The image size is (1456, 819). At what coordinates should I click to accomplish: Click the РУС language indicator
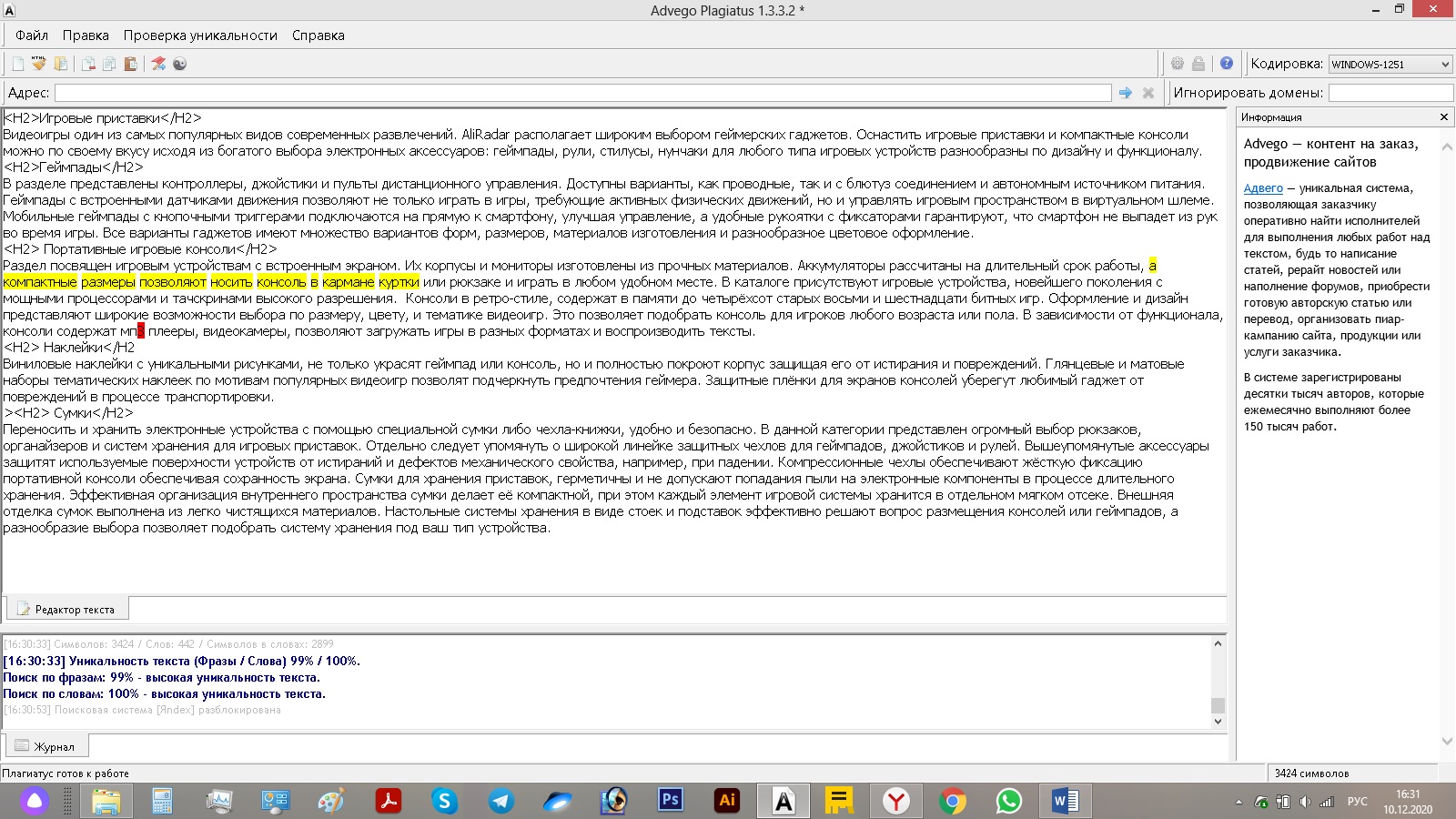(1358, 802)
